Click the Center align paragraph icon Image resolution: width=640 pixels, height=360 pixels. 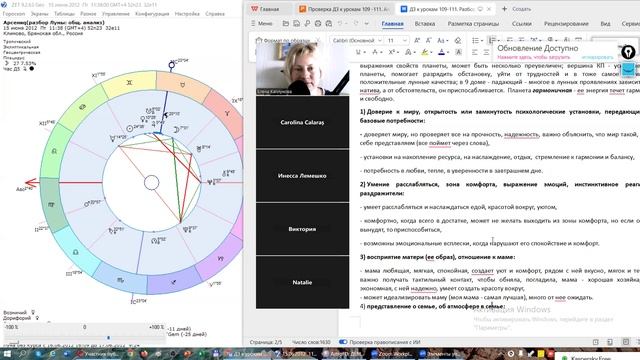click(x=486, y=52)
